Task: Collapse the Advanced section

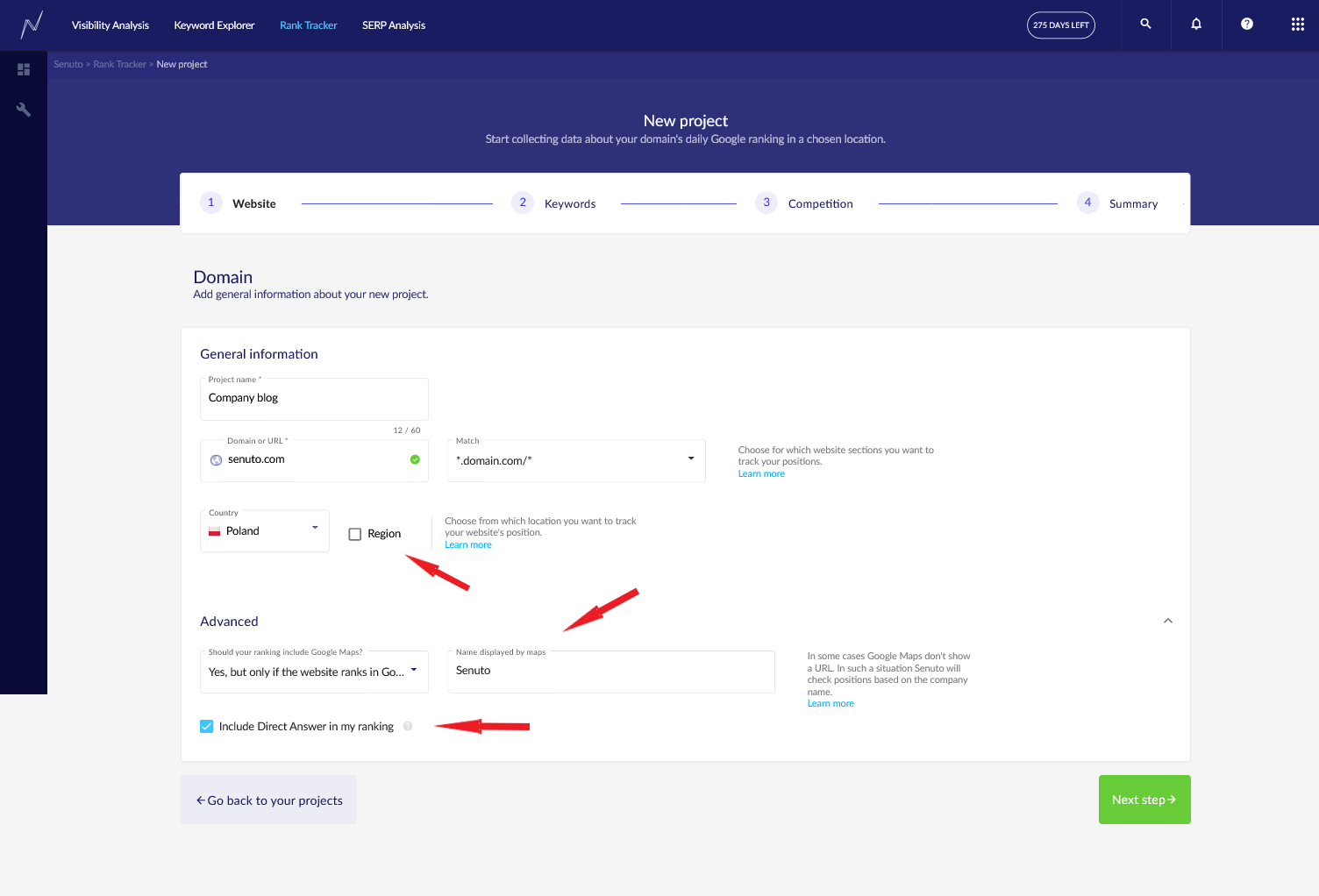Action: pos(1167,621)
